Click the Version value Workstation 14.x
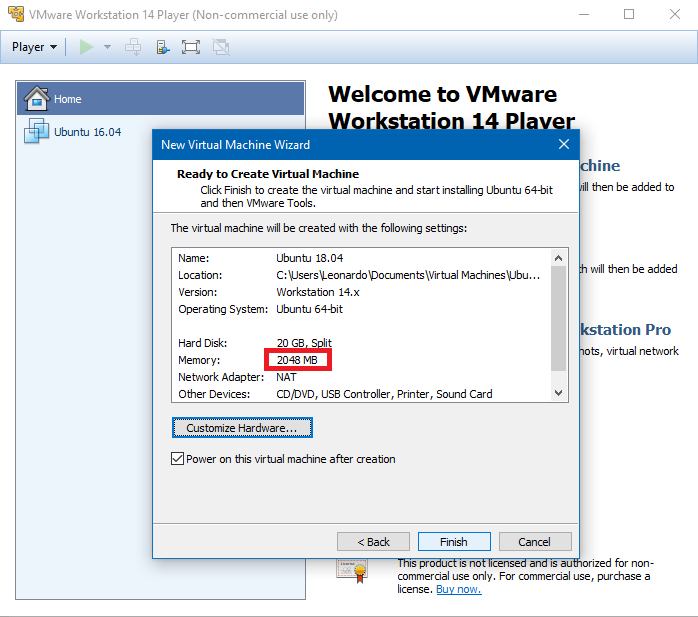The width and height of the screenshot is (698, 617). pyautogui.click(x=318, y=292)
